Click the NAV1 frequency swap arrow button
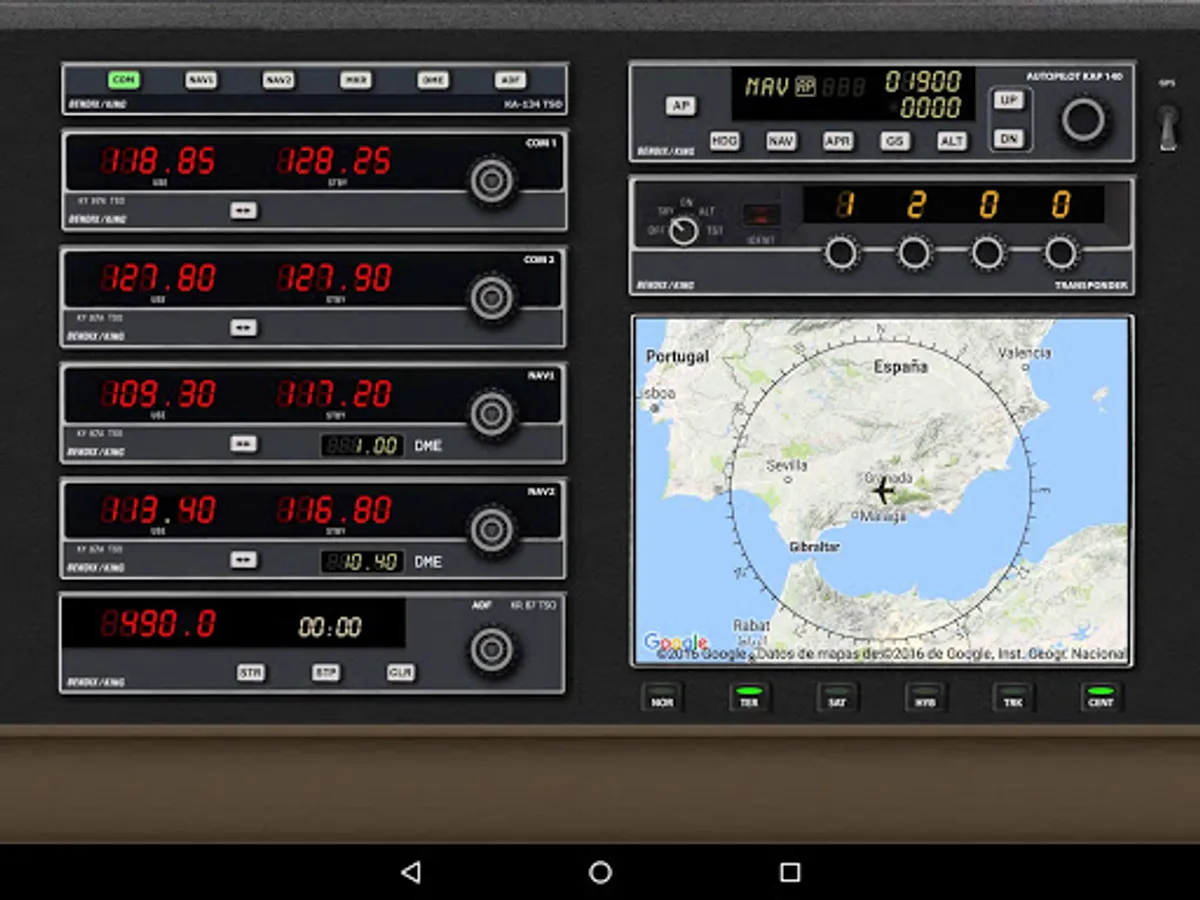The height and width of the screenshot is (900, 1200). pos(243,443)
